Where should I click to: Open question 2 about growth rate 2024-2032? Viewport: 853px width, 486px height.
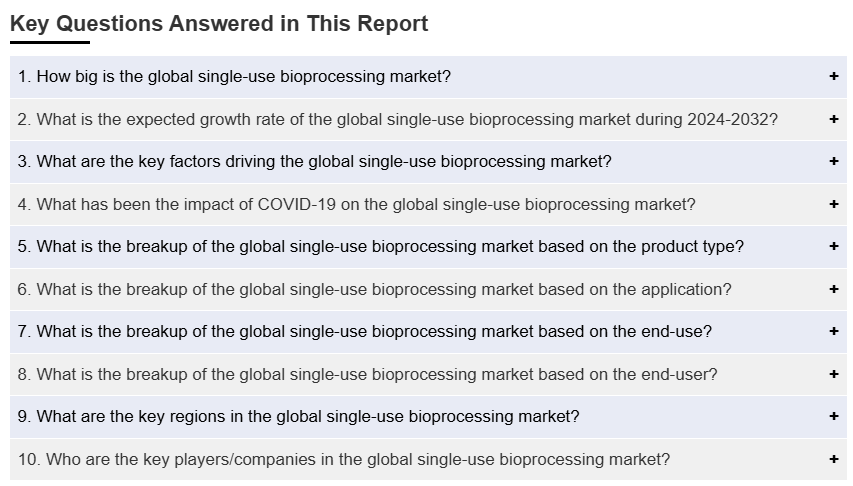(x=428, y=119)
